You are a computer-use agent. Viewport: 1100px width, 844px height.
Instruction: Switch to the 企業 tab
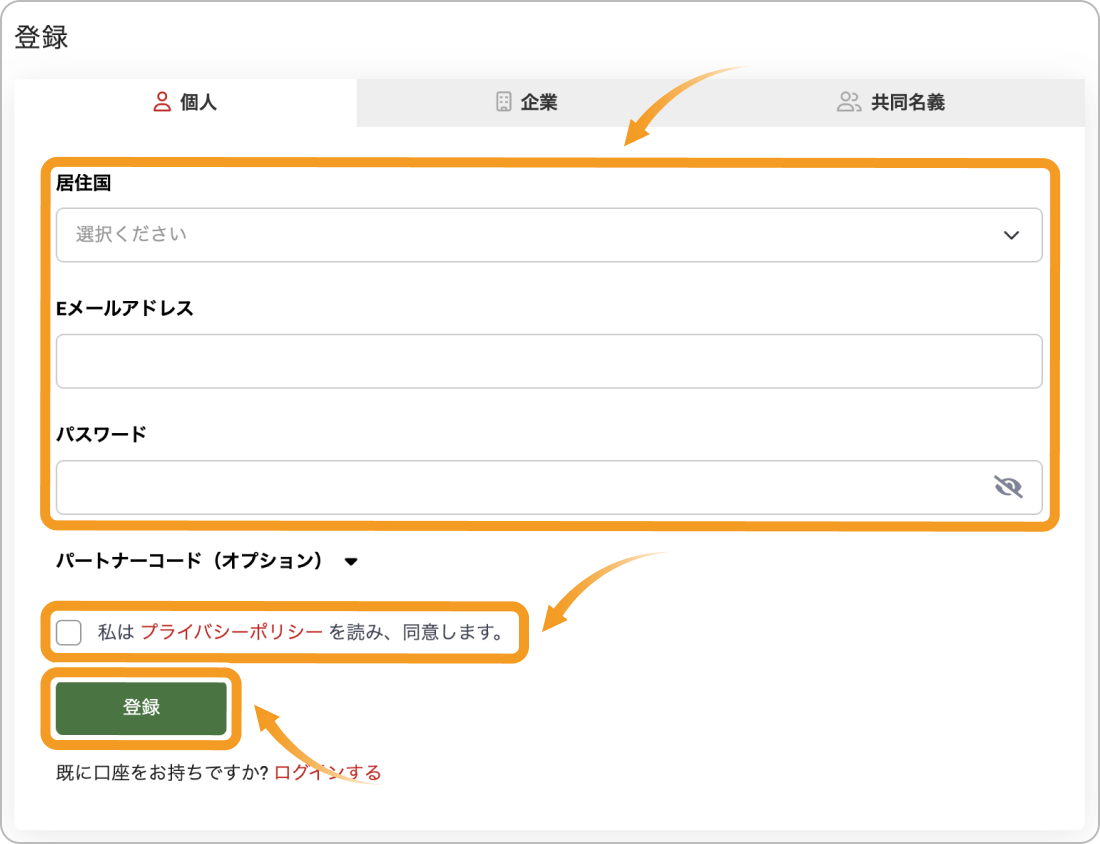pos(526,102)
